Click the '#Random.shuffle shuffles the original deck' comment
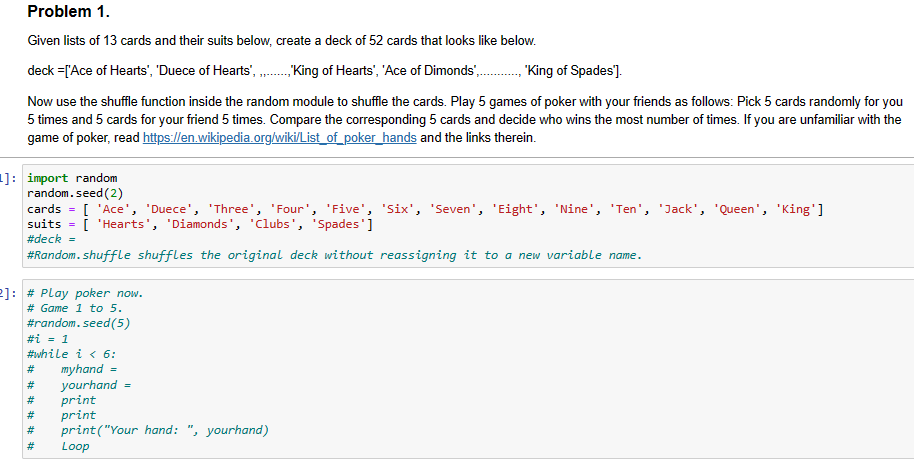 pyautogui.click(x=335, y=255)
